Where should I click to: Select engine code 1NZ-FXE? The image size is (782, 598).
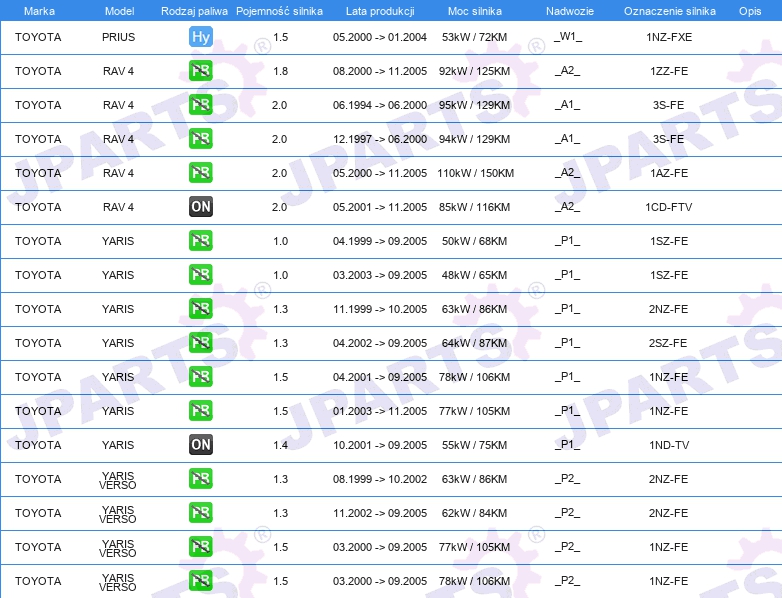[669, 37]
